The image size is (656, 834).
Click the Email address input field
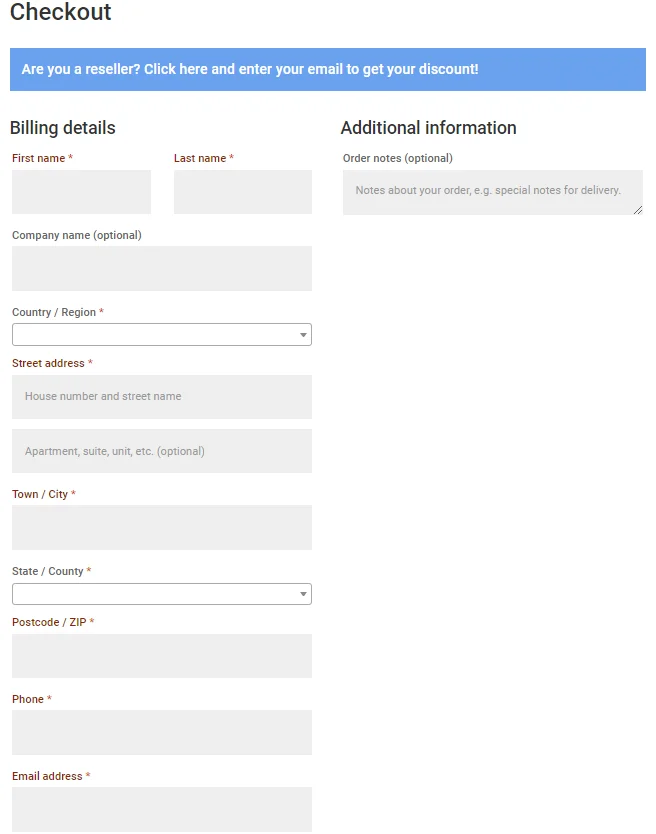click(162, 810)
